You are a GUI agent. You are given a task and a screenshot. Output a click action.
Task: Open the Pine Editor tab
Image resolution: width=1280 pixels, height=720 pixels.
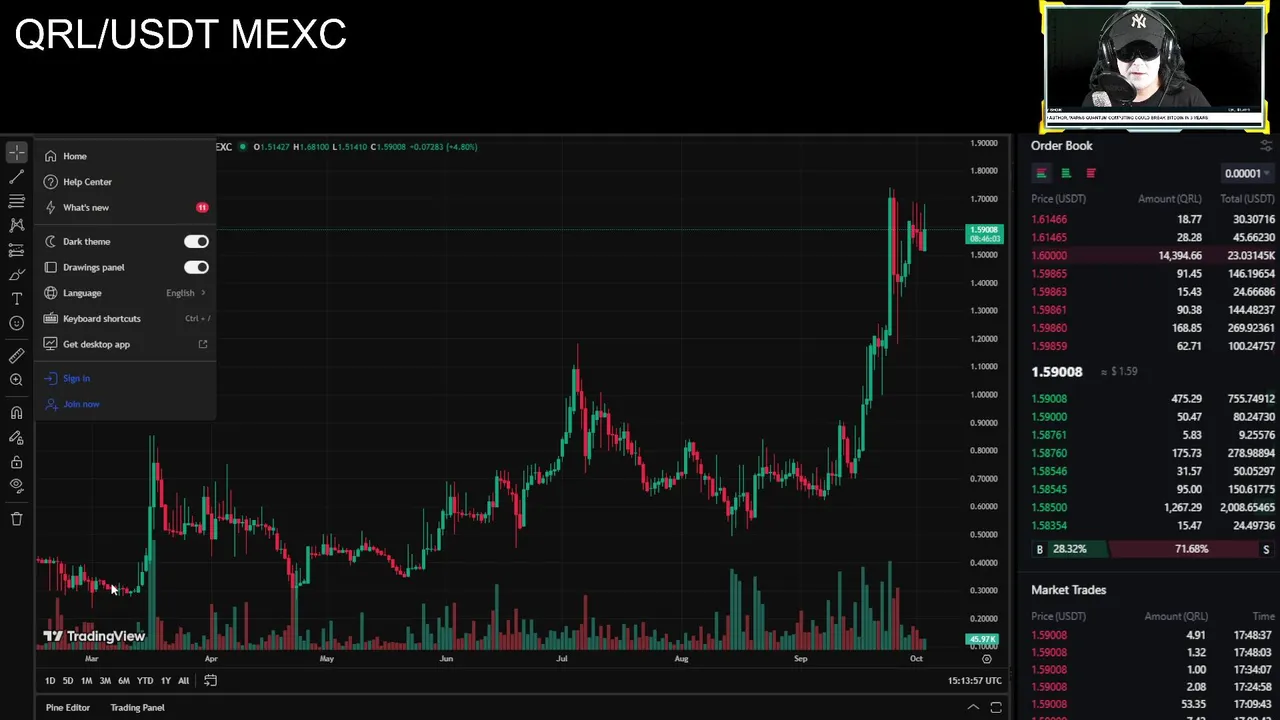click(x=68, y=708)
